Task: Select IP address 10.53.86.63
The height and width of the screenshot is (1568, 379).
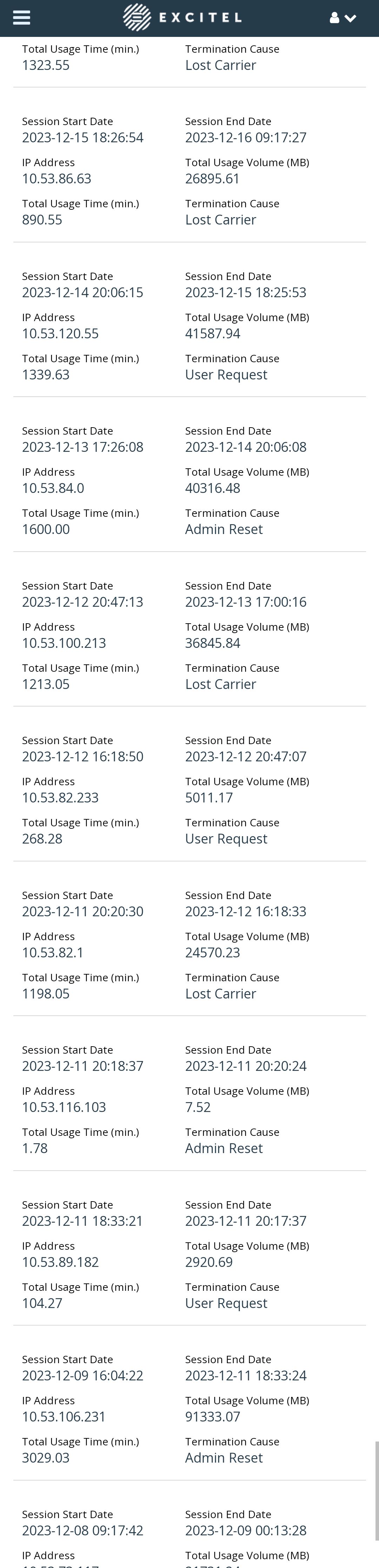Action: point(56,179)
